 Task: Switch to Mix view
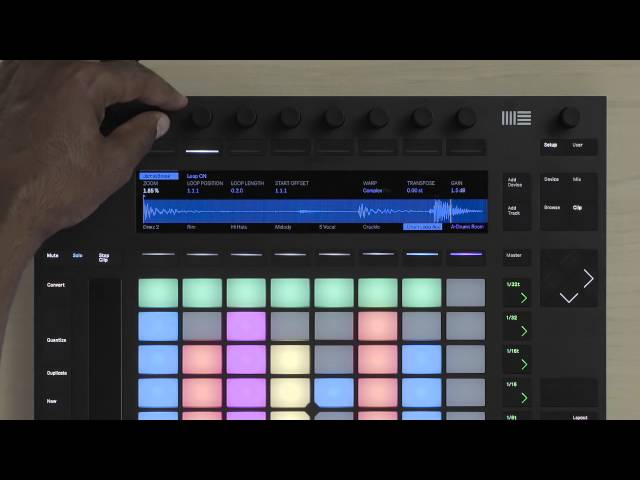click(x=577, y=179)
